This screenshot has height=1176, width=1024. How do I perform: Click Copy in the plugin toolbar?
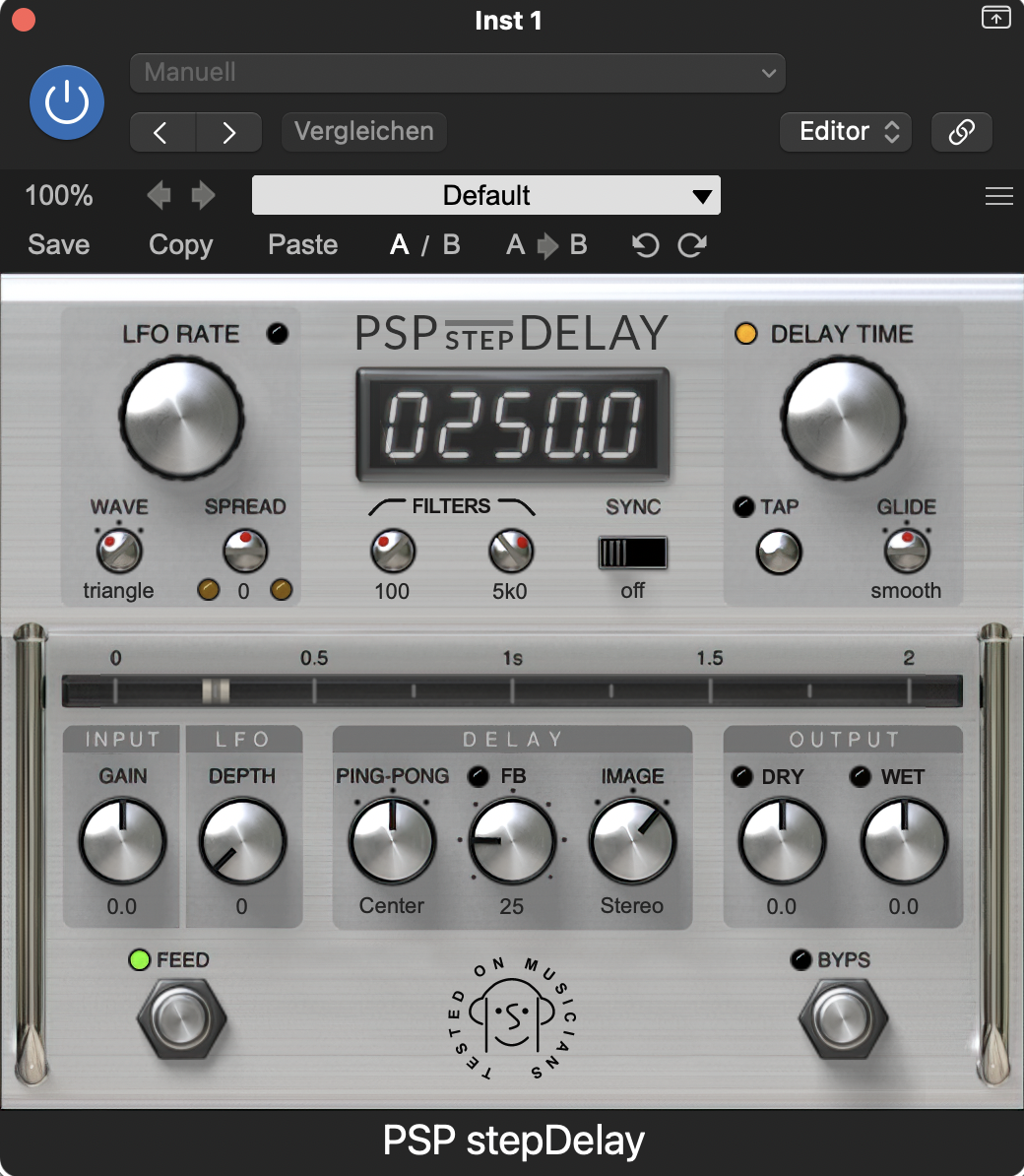(x=180, y=245)
